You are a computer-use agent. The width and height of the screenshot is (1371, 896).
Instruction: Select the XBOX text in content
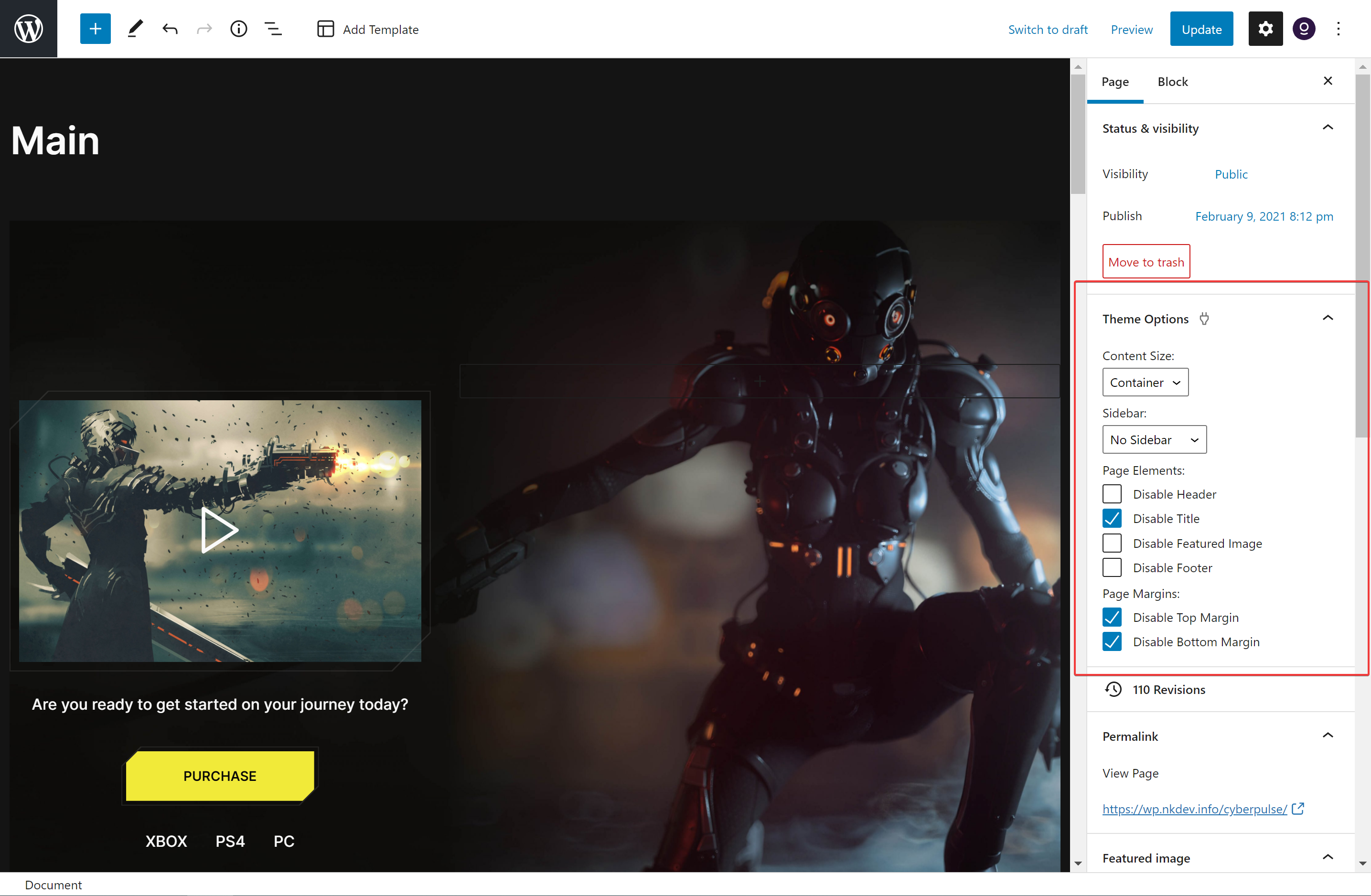pyautogui.click(x=166, y=841)
